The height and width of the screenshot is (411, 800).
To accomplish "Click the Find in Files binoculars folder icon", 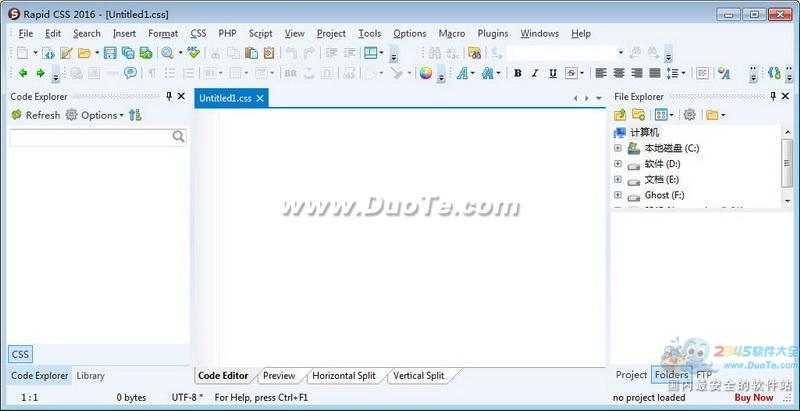I will pos(474,53).
